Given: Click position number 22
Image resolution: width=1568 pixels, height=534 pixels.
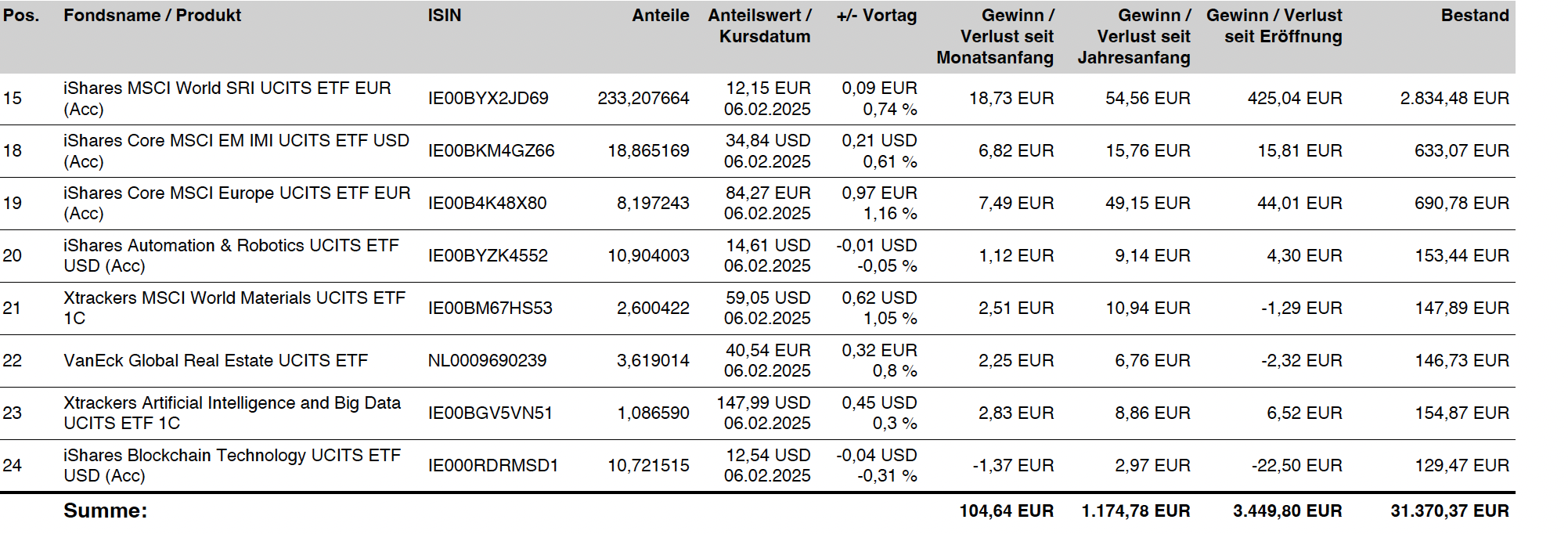Looking at the screenshot, I should point(13,361).
